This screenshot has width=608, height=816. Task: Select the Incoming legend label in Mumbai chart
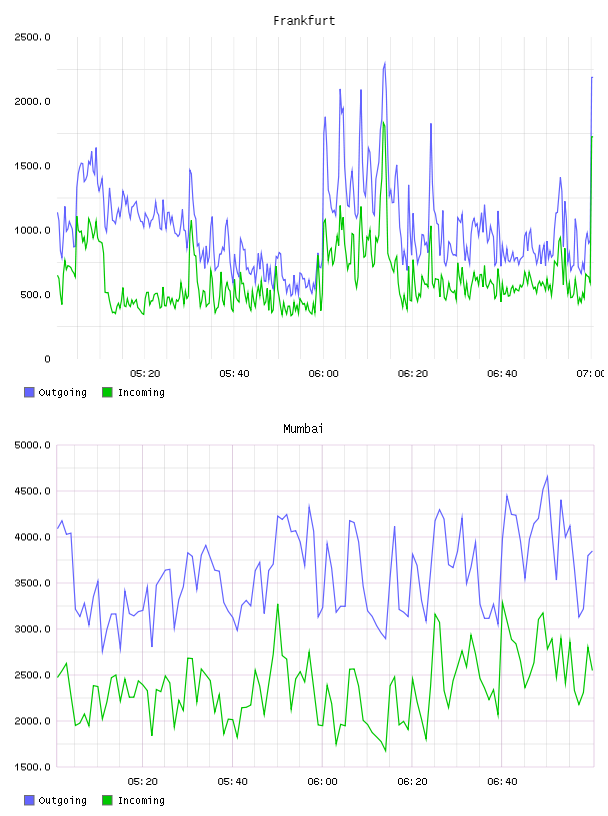pyautogui.click(x=141, y=800)
